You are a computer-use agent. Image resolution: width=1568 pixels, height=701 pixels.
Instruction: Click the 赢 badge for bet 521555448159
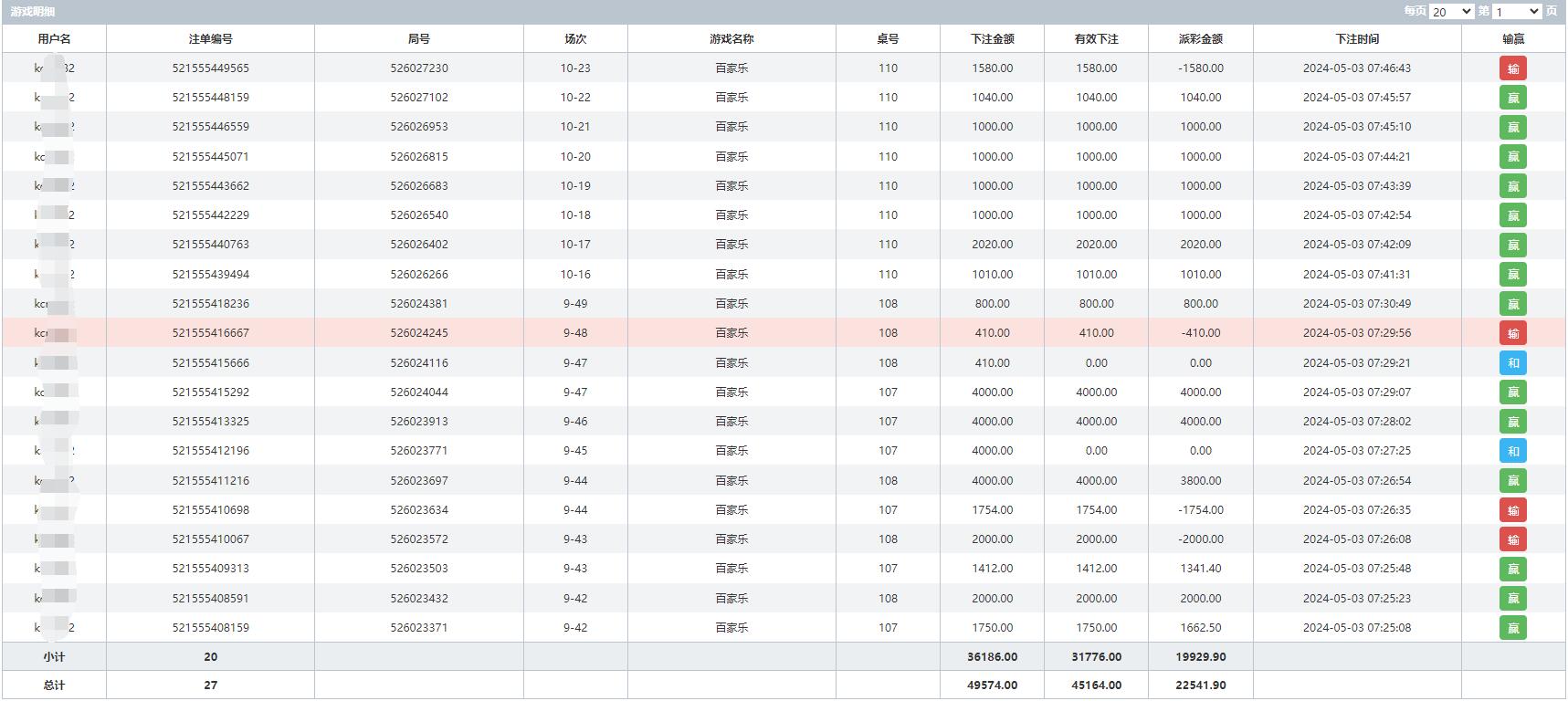[x=1512, y=98]
